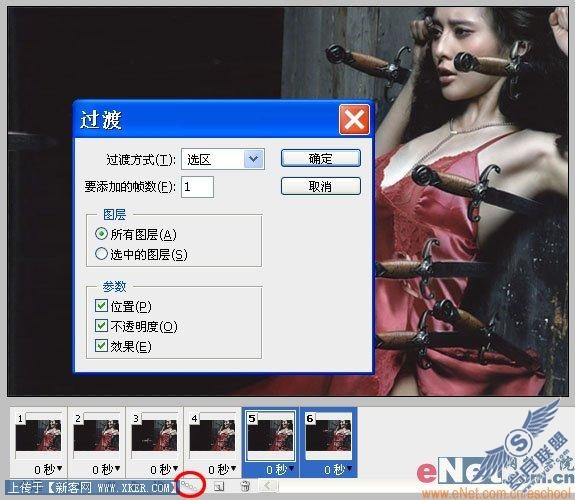Select animation frame 3 thumbnail
The image size is (575, 500).
click(154, 436)
